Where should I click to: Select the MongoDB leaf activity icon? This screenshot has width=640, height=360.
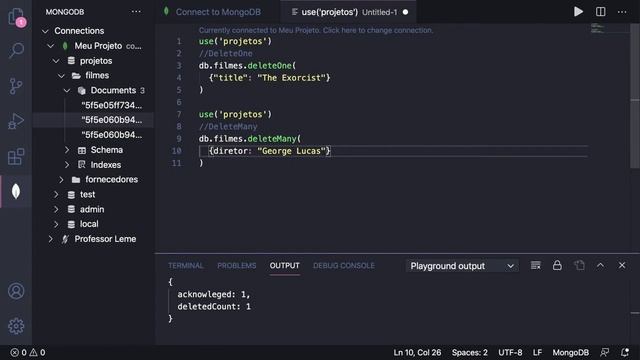click(x=16, y=191)
